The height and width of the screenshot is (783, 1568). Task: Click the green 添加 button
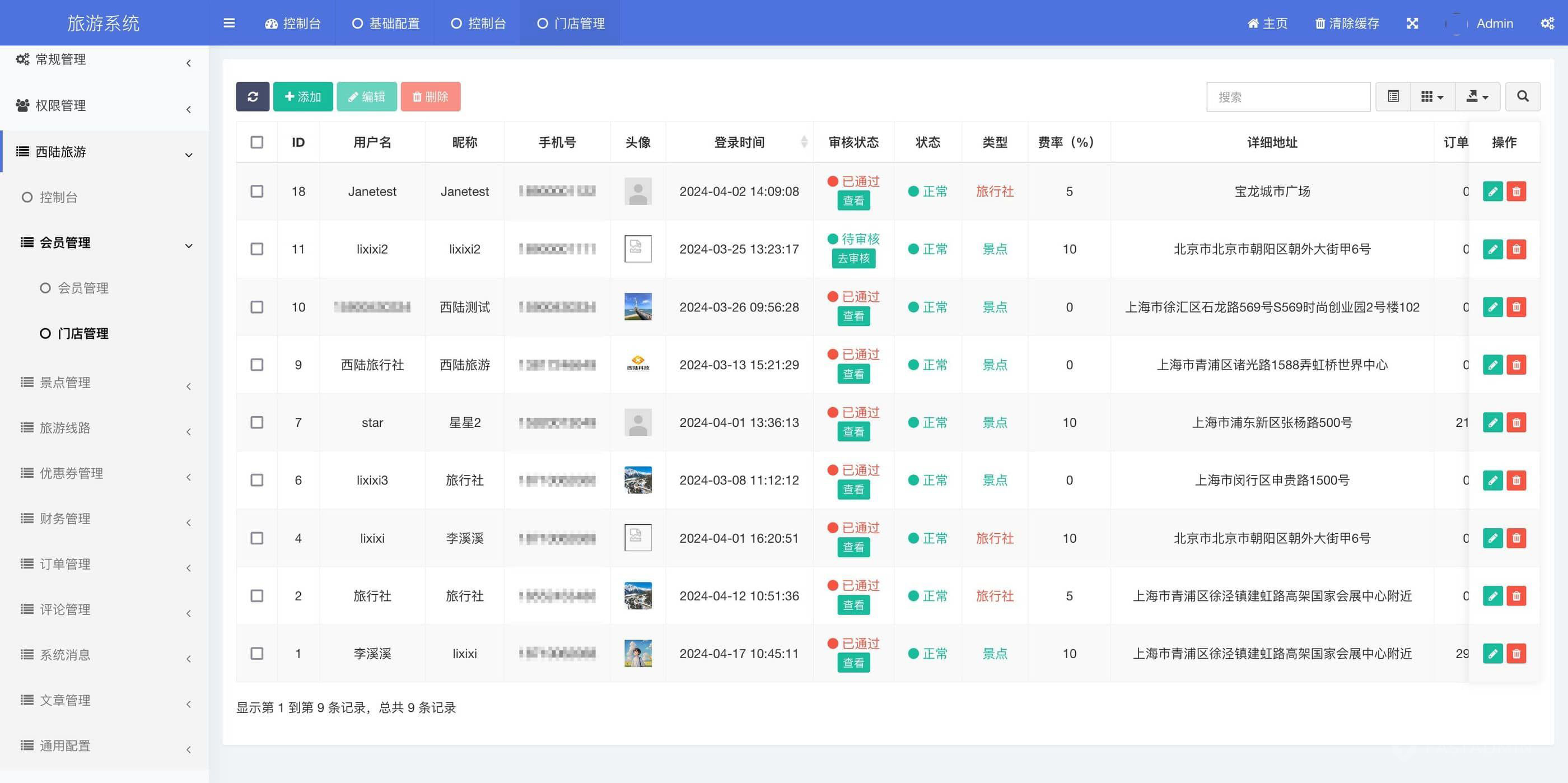(302, 96)
